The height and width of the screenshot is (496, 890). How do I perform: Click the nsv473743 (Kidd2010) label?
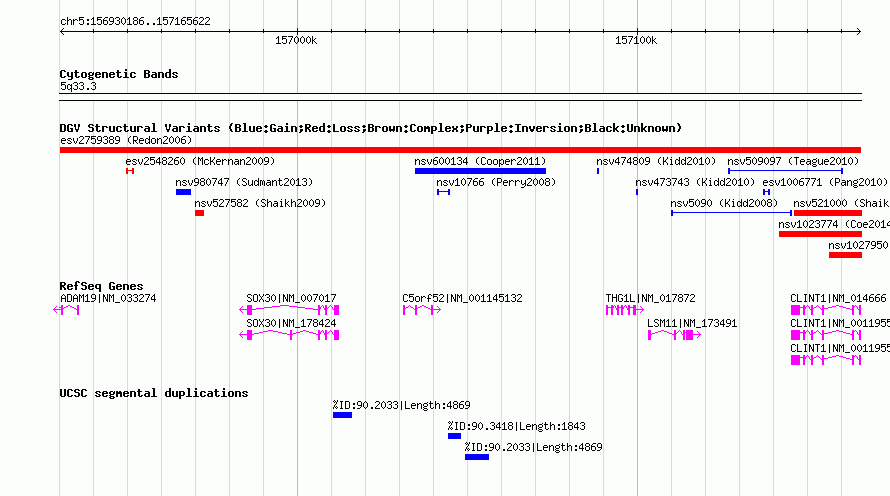click(x=695, y=182)
